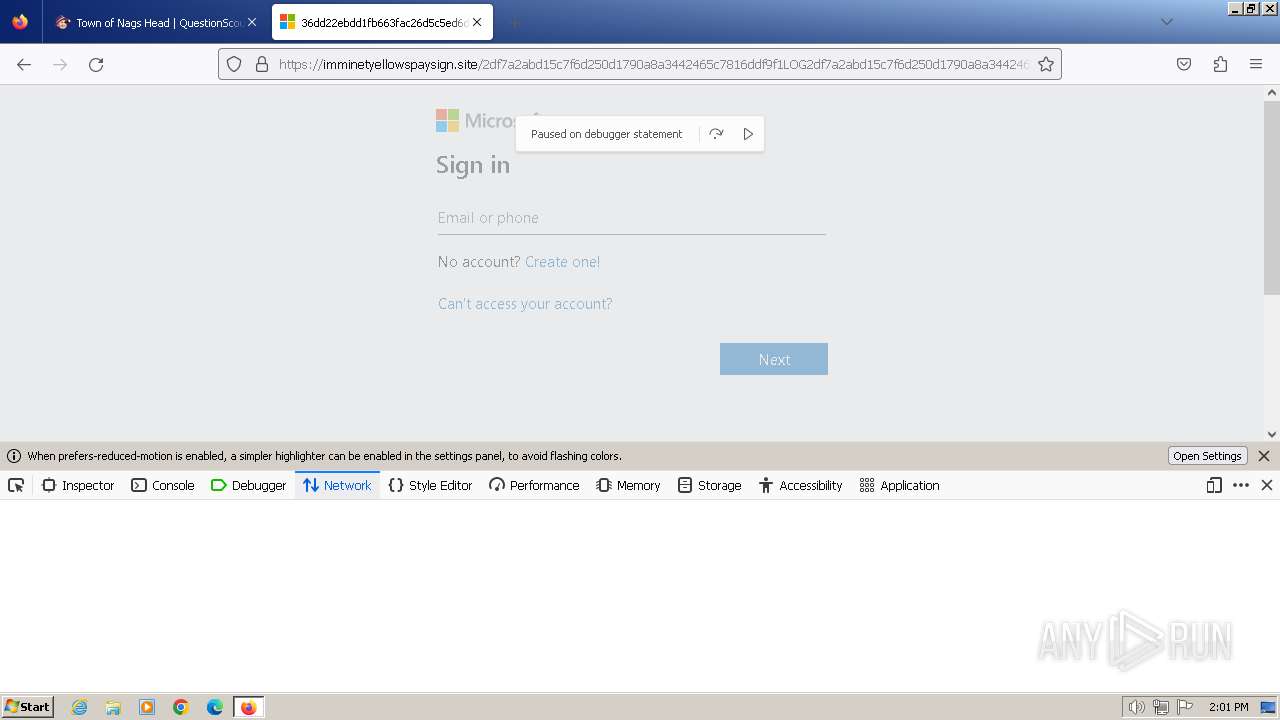The height and width of the screenshot is (720, 1280).
Task: Toggle Responsive Design Mode icon
Action: (x=1214, y=485)
